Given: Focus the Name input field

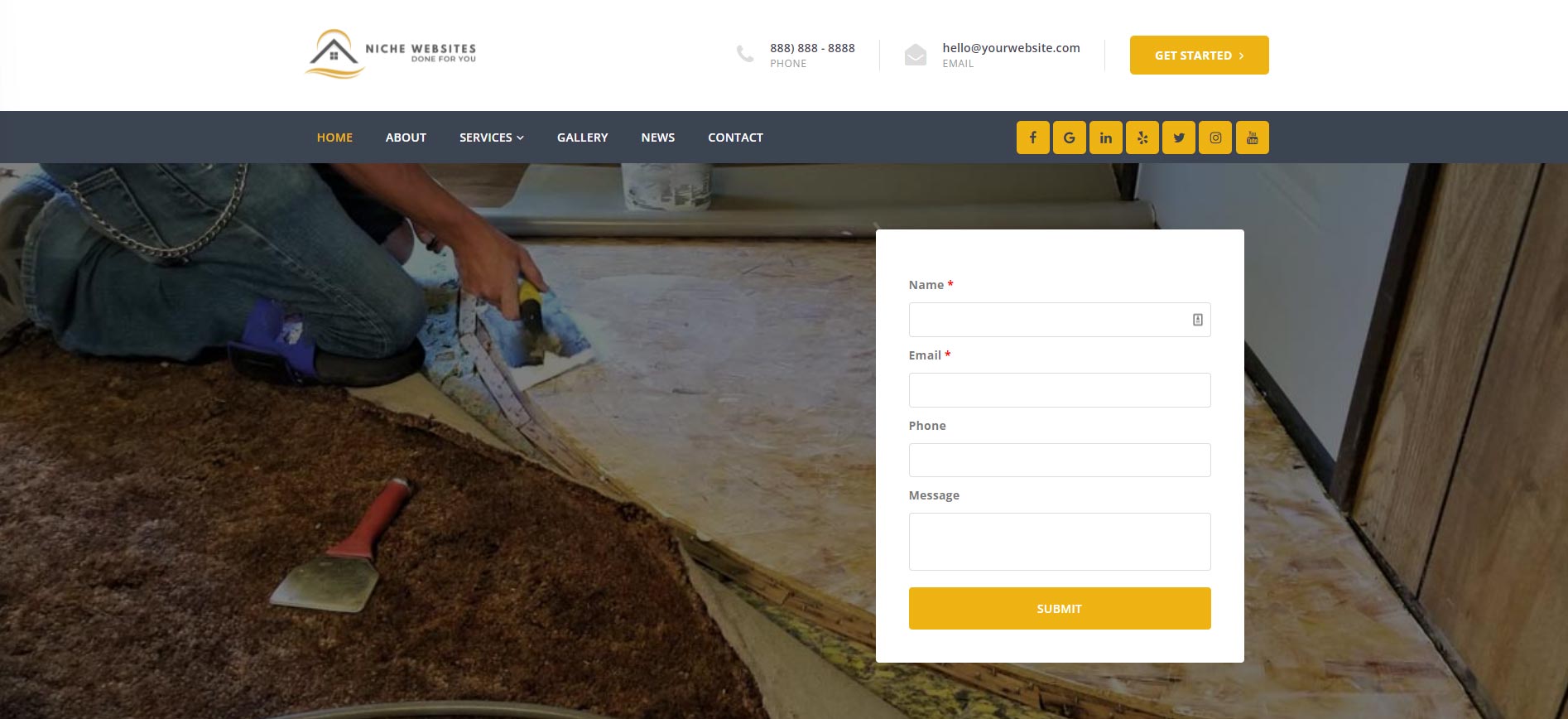Looking at the screenshot, I should 1059,320.
